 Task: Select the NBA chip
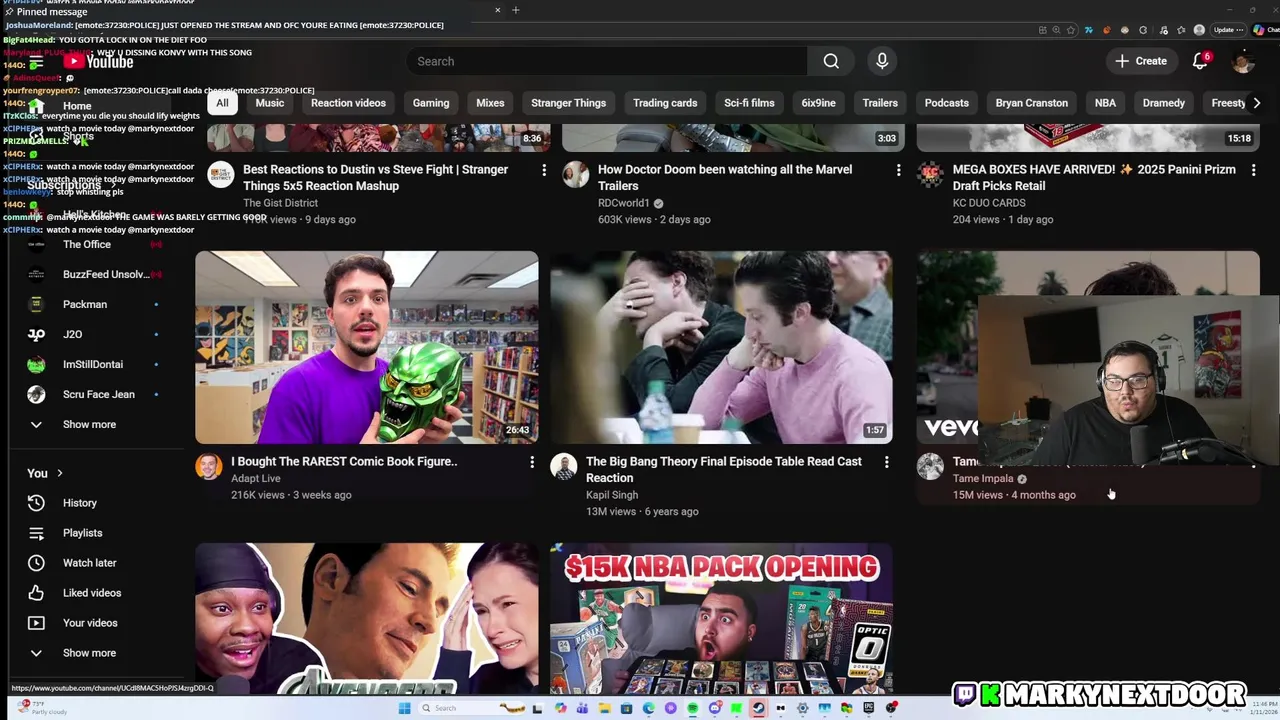[1105, 103]
